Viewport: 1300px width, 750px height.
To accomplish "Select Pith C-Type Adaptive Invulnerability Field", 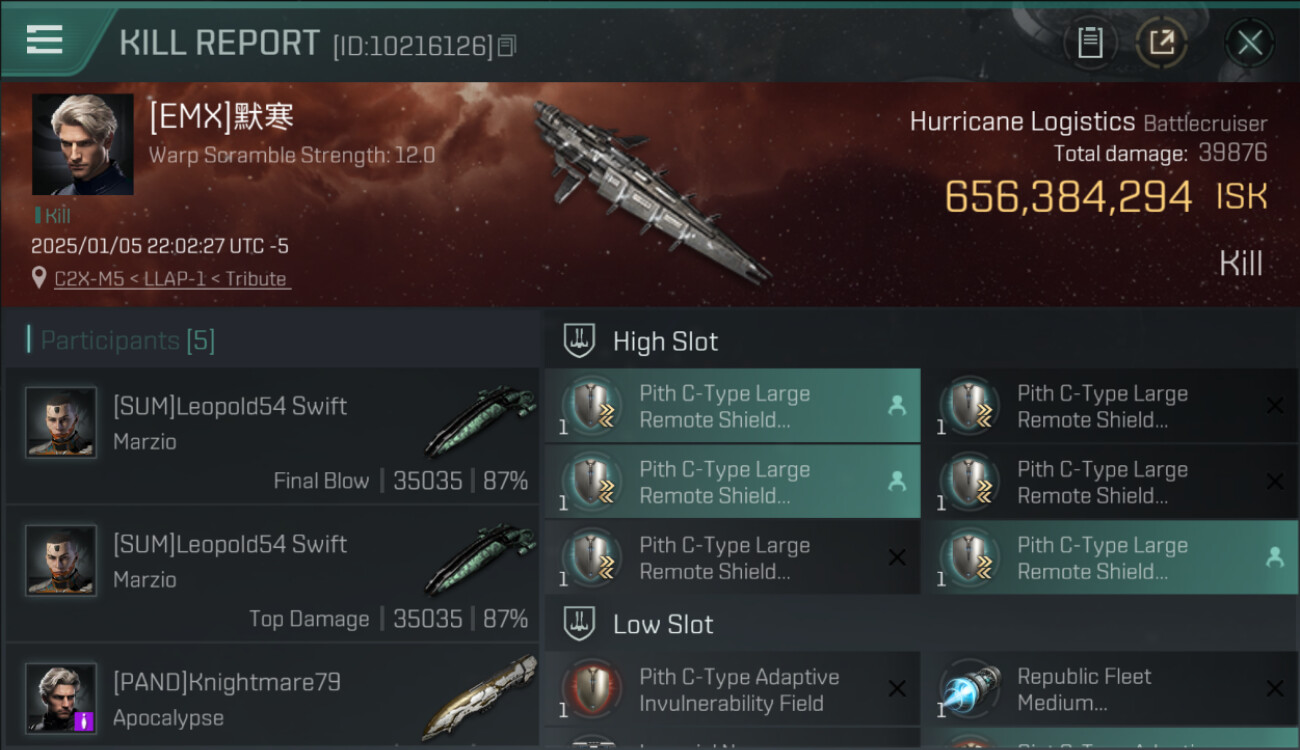I will point(733,689).
